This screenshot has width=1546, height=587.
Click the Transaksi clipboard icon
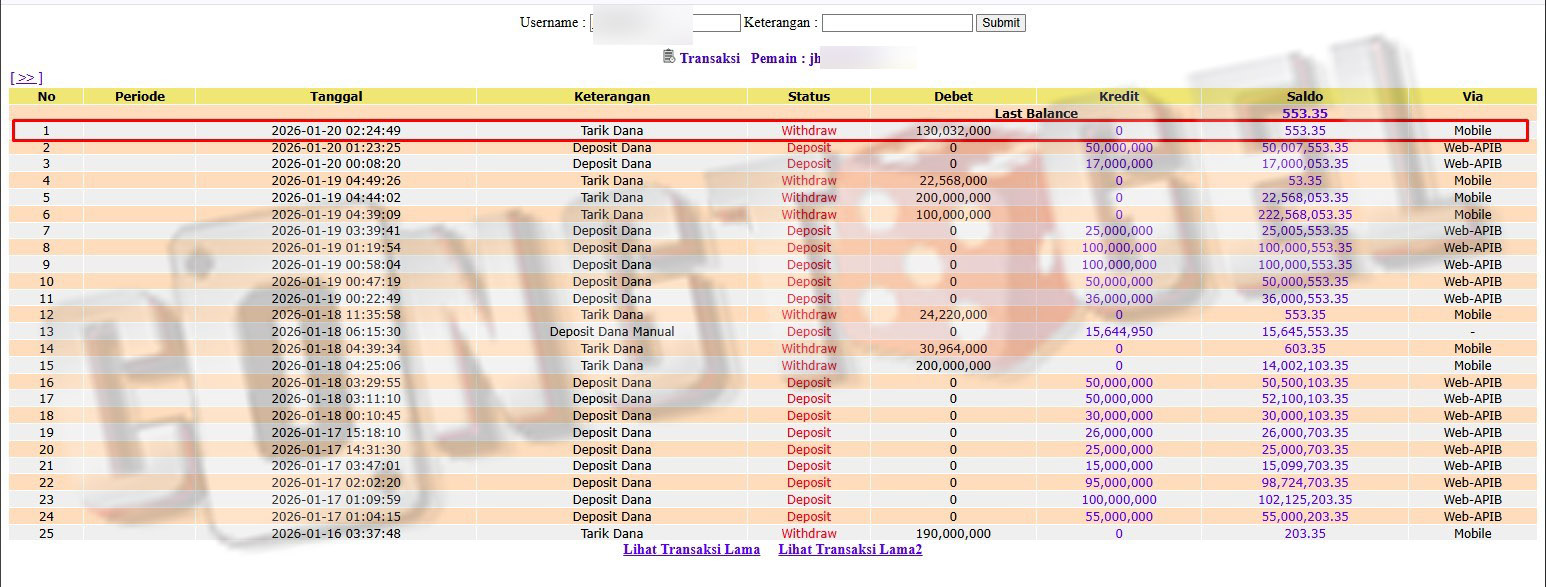coord(669,57)
